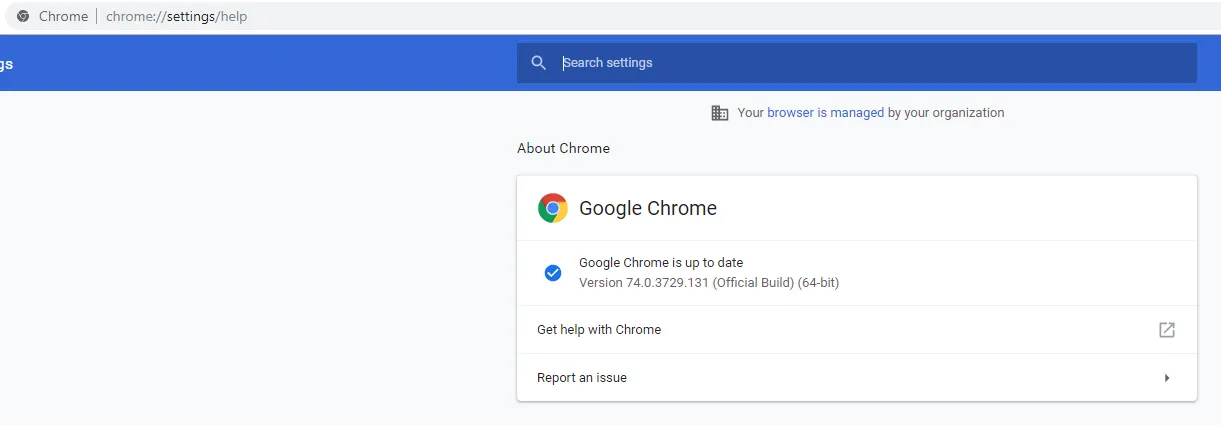Click the external link icon beside Get help
The width and height of the screenshot is (1221, 425).
point(1166,330)
